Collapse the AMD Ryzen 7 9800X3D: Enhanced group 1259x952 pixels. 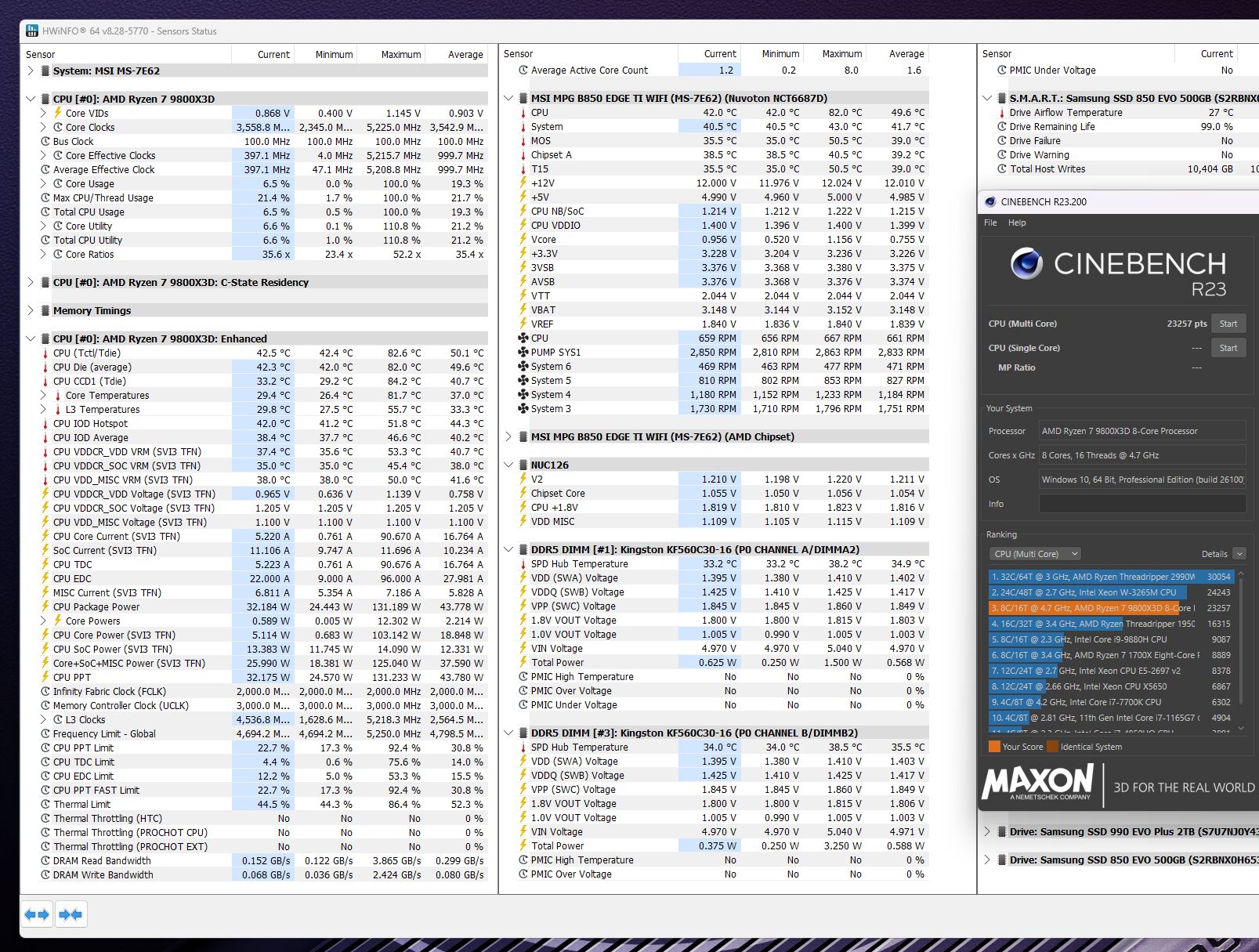(x=31, y=338)
